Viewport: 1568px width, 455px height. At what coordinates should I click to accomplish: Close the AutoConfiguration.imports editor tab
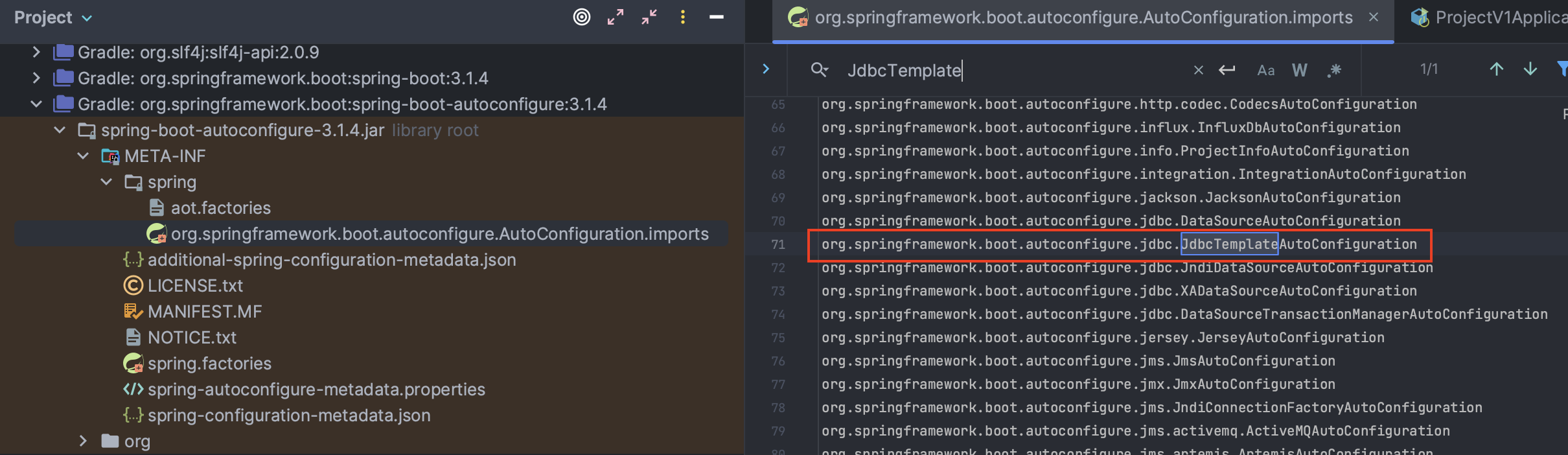(1374, 17)
